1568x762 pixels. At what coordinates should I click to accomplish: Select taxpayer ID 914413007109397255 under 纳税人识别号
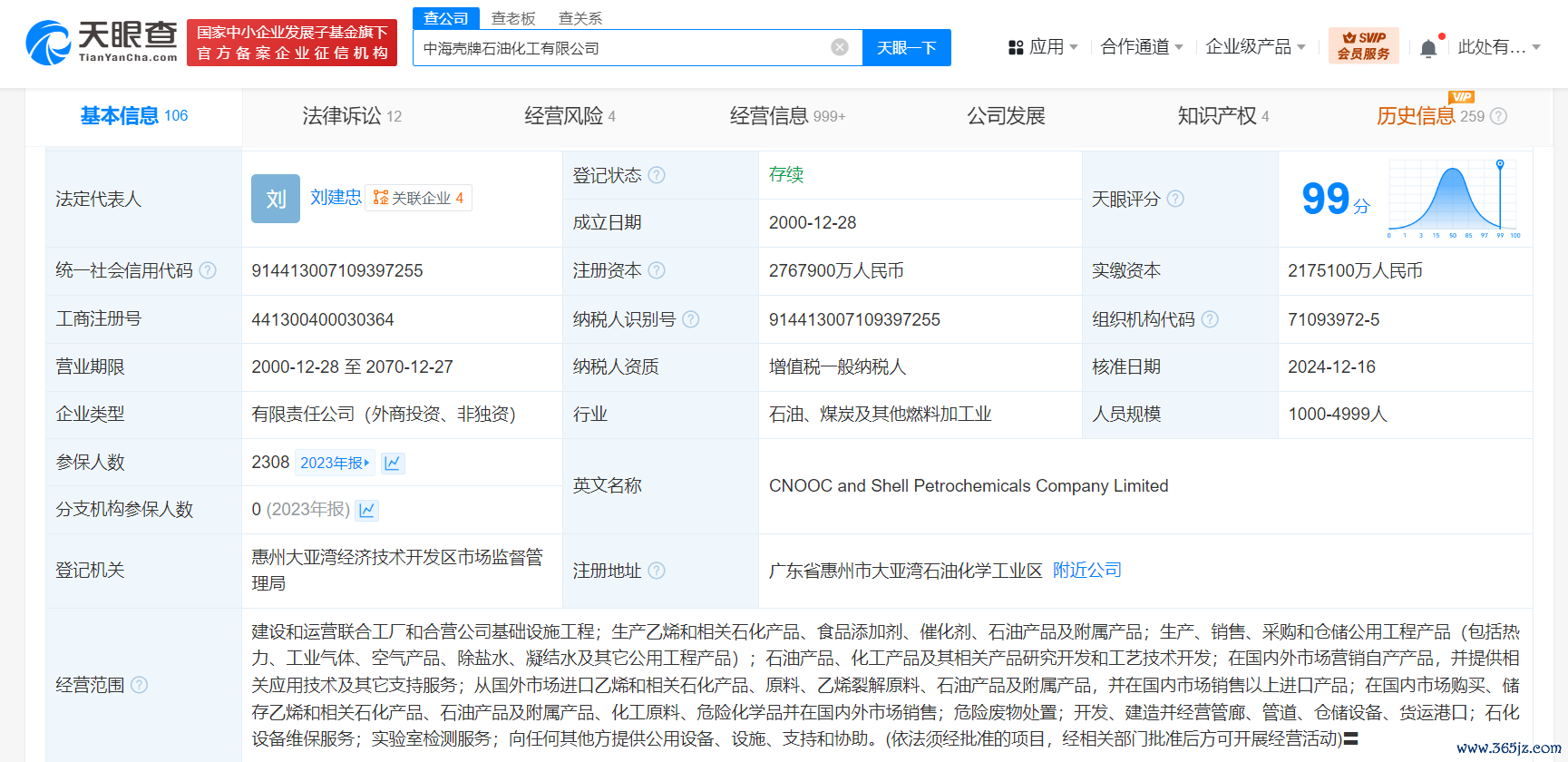tap(854, 319)
